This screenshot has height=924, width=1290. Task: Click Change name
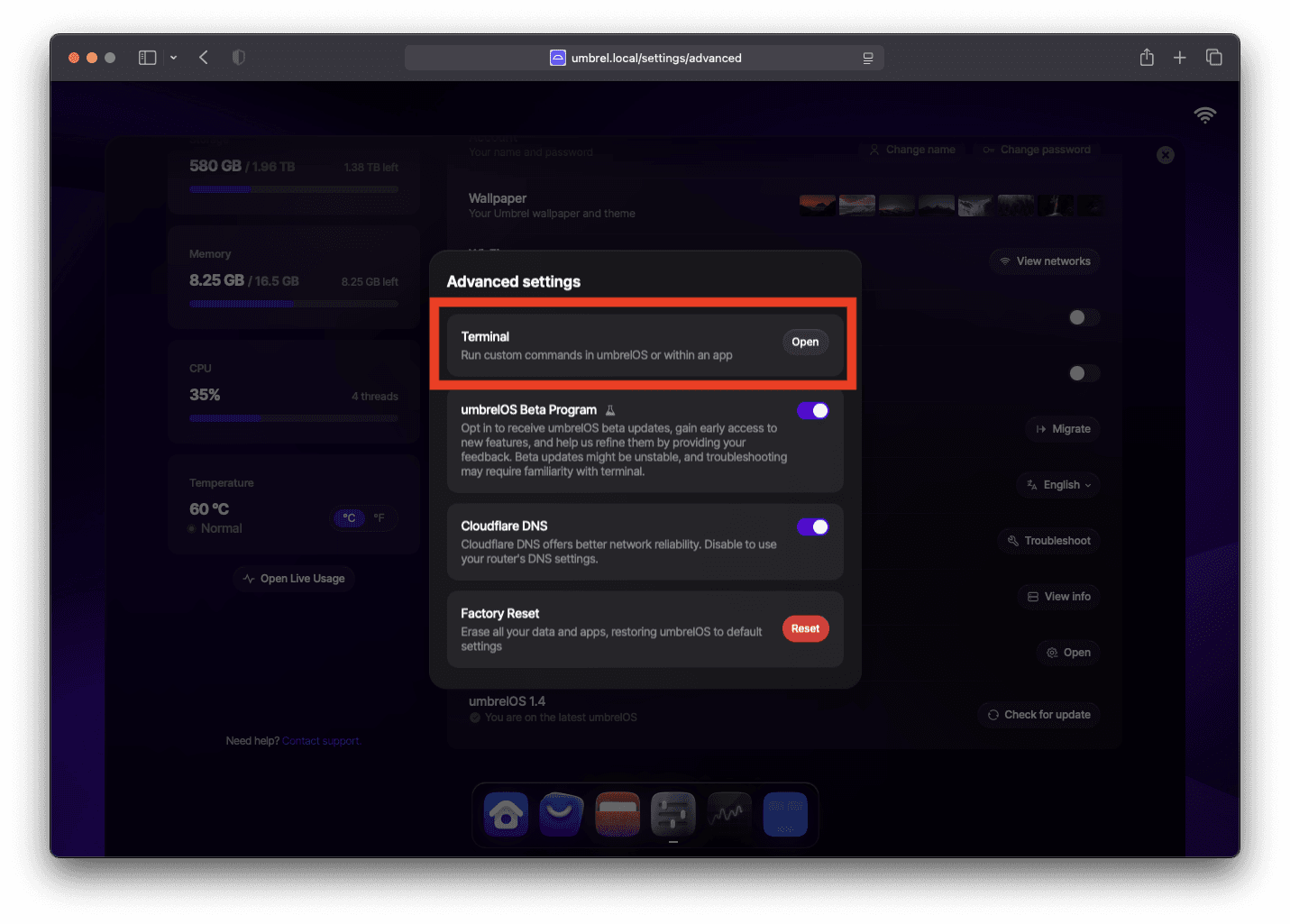(912, 150)
